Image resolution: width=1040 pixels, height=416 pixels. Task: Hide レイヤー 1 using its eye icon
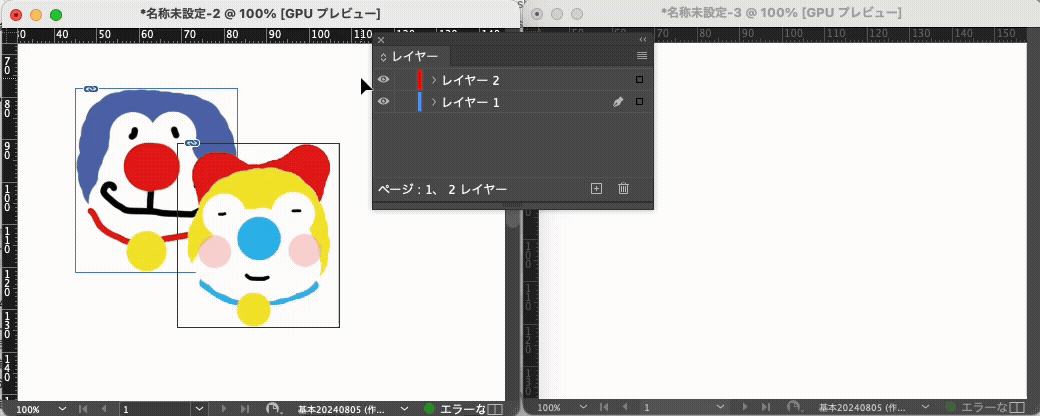(383, 102)
